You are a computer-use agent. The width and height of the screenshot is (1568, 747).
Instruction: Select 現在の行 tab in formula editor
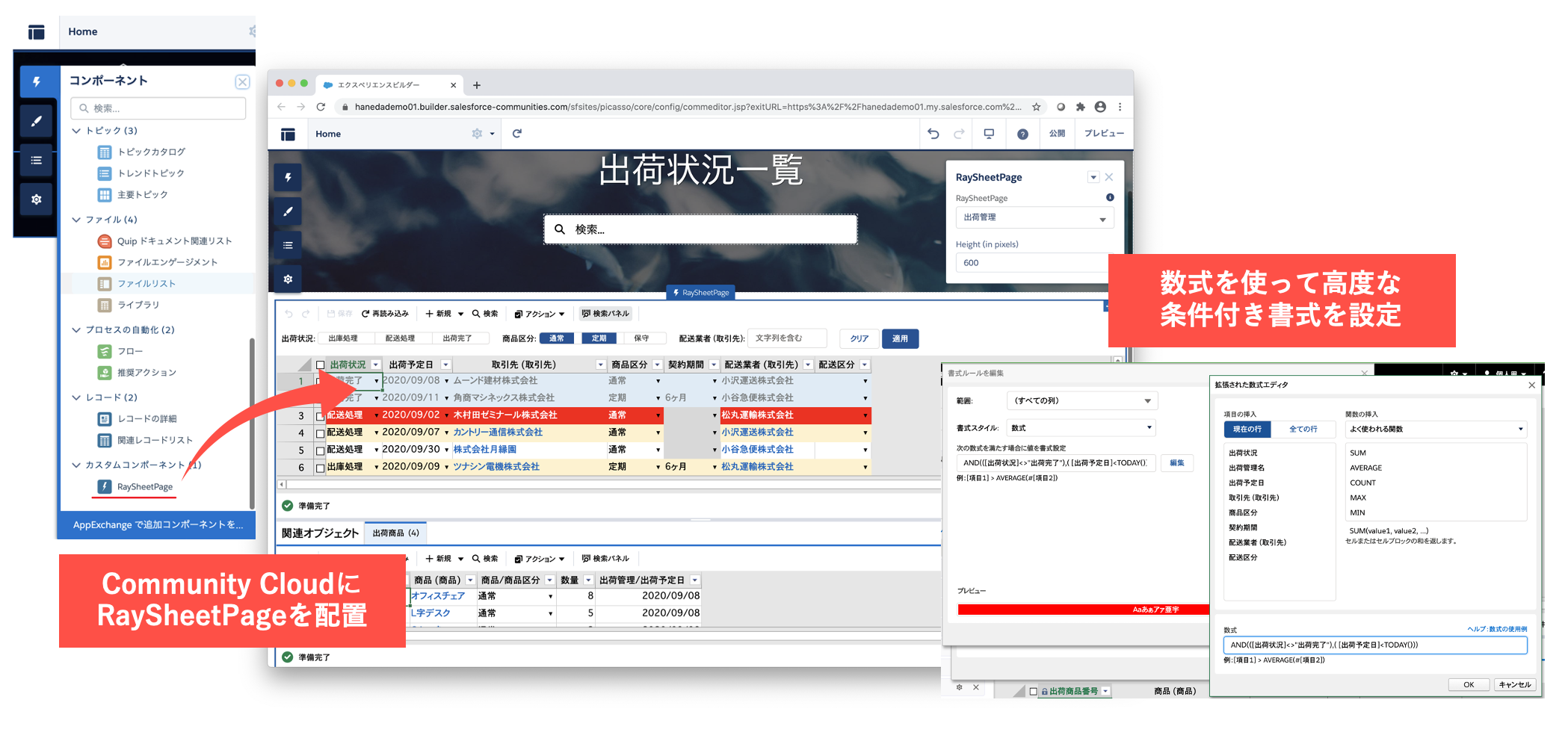click(x=1247, y=429)
